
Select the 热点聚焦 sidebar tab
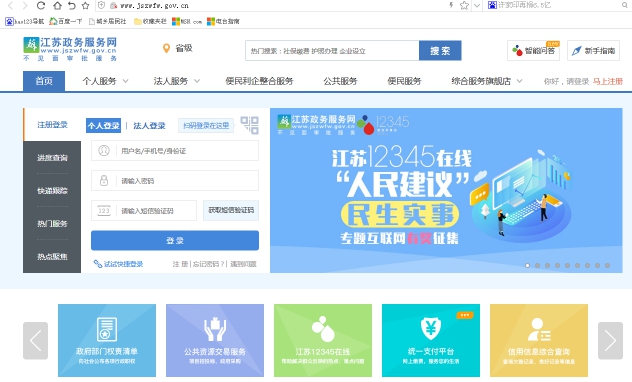(x=52, y=257)
